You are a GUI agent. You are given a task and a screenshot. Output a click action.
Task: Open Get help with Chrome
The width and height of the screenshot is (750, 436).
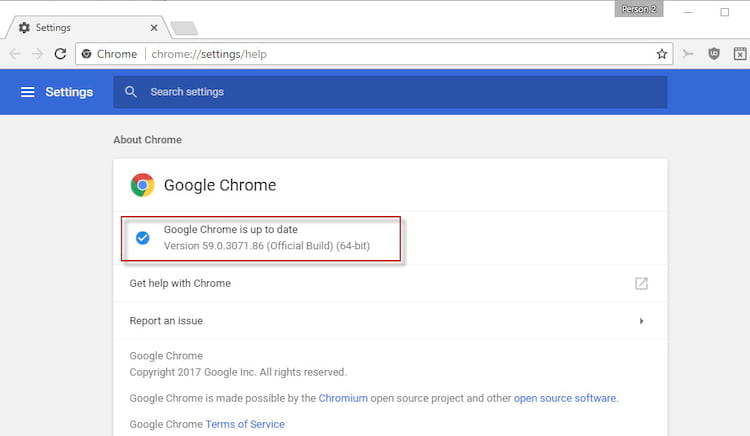tap(390, 283)
